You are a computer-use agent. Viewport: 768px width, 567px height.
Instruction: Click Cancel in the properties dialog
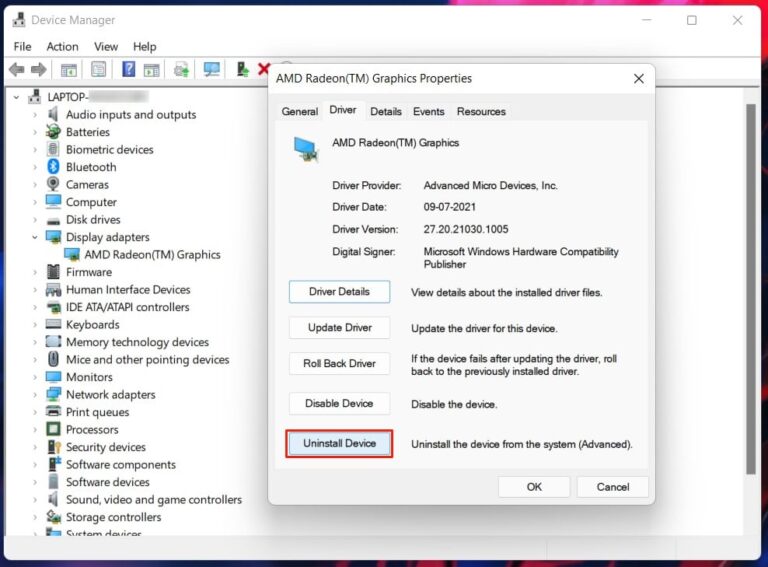click(x=613, y=487)
